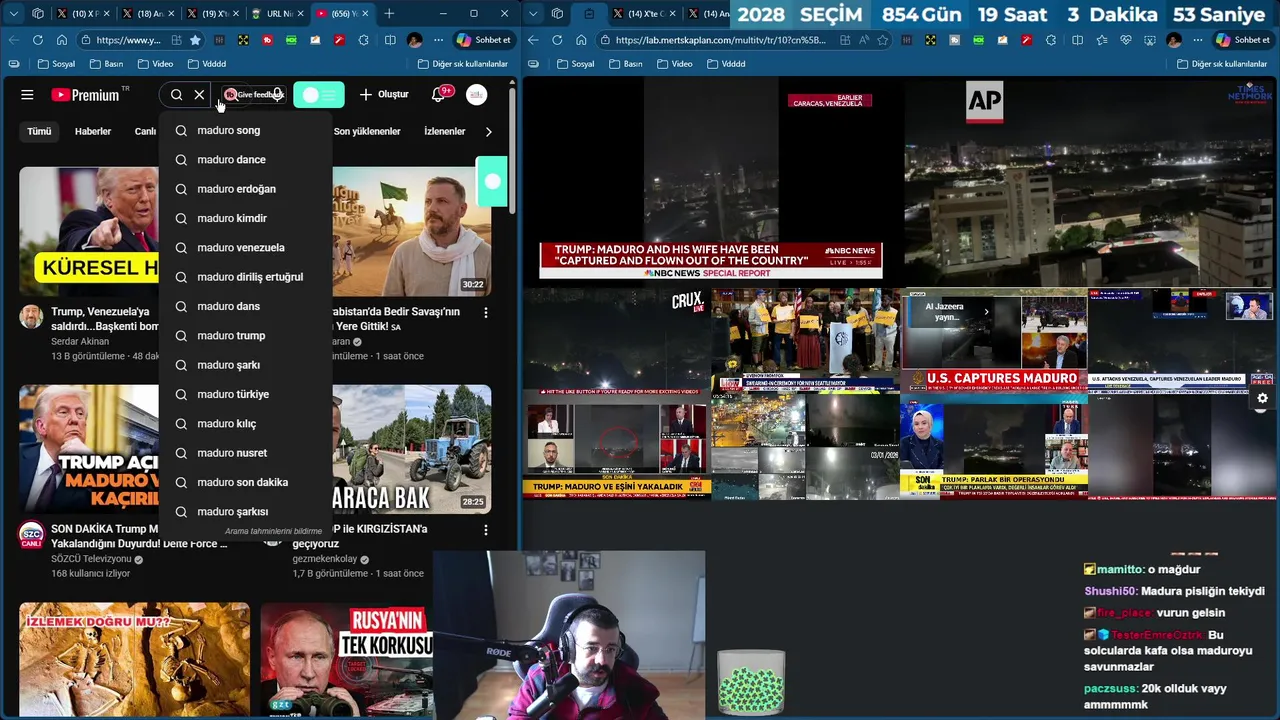Click "Arama tahminlerini bildirme" link
The image size is (1280, 720).
(273, 531)
